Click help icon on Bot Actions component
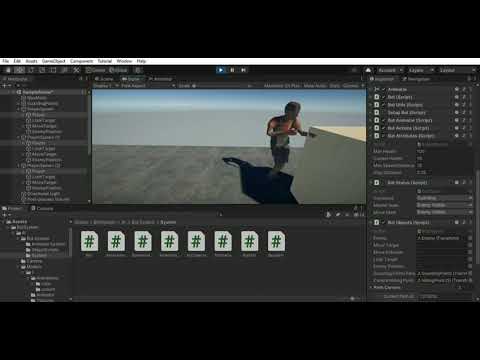The height and width of the screenshot is (360, 480). (x=457, y=128)
